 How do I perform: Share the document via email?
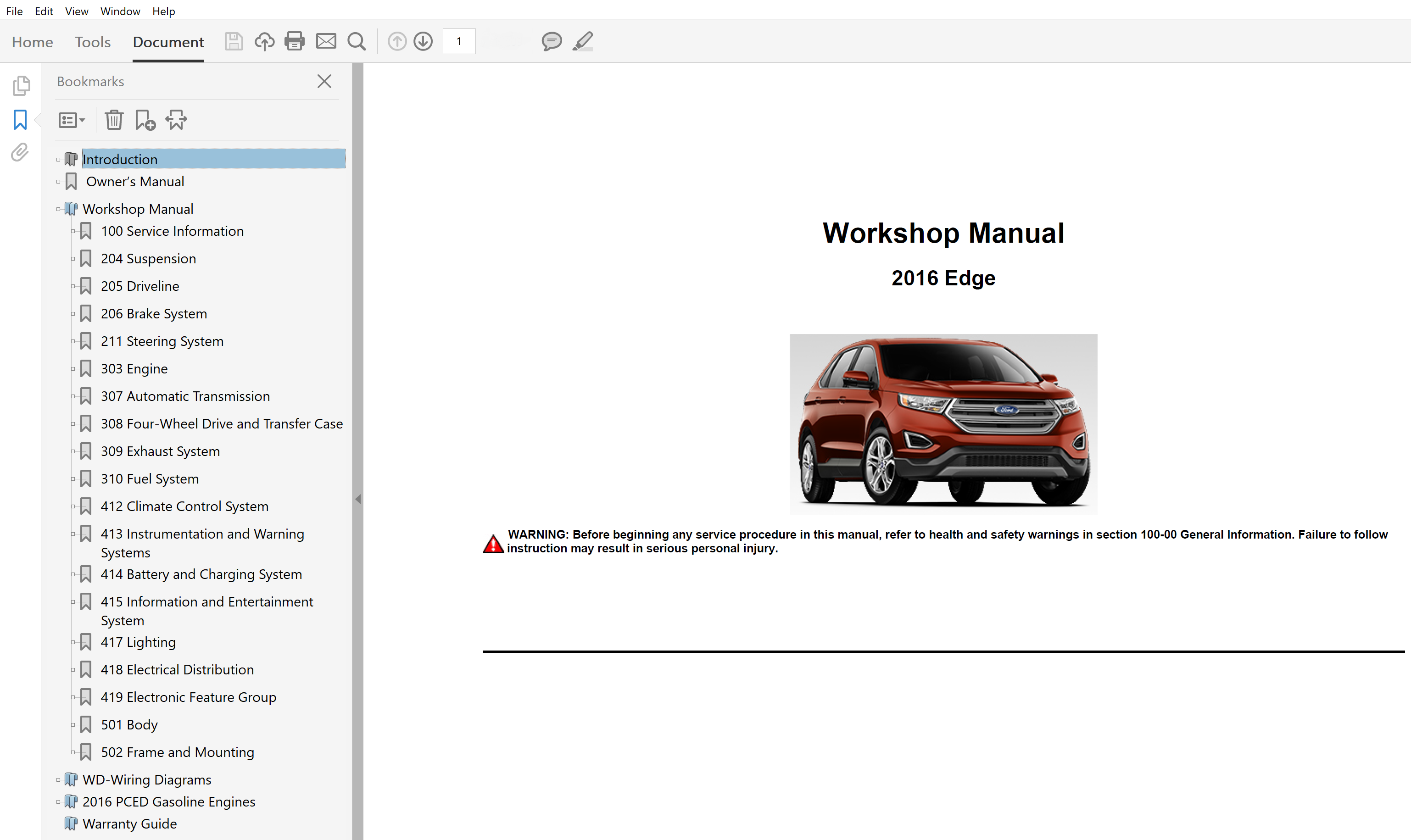(x=327, y=41)
